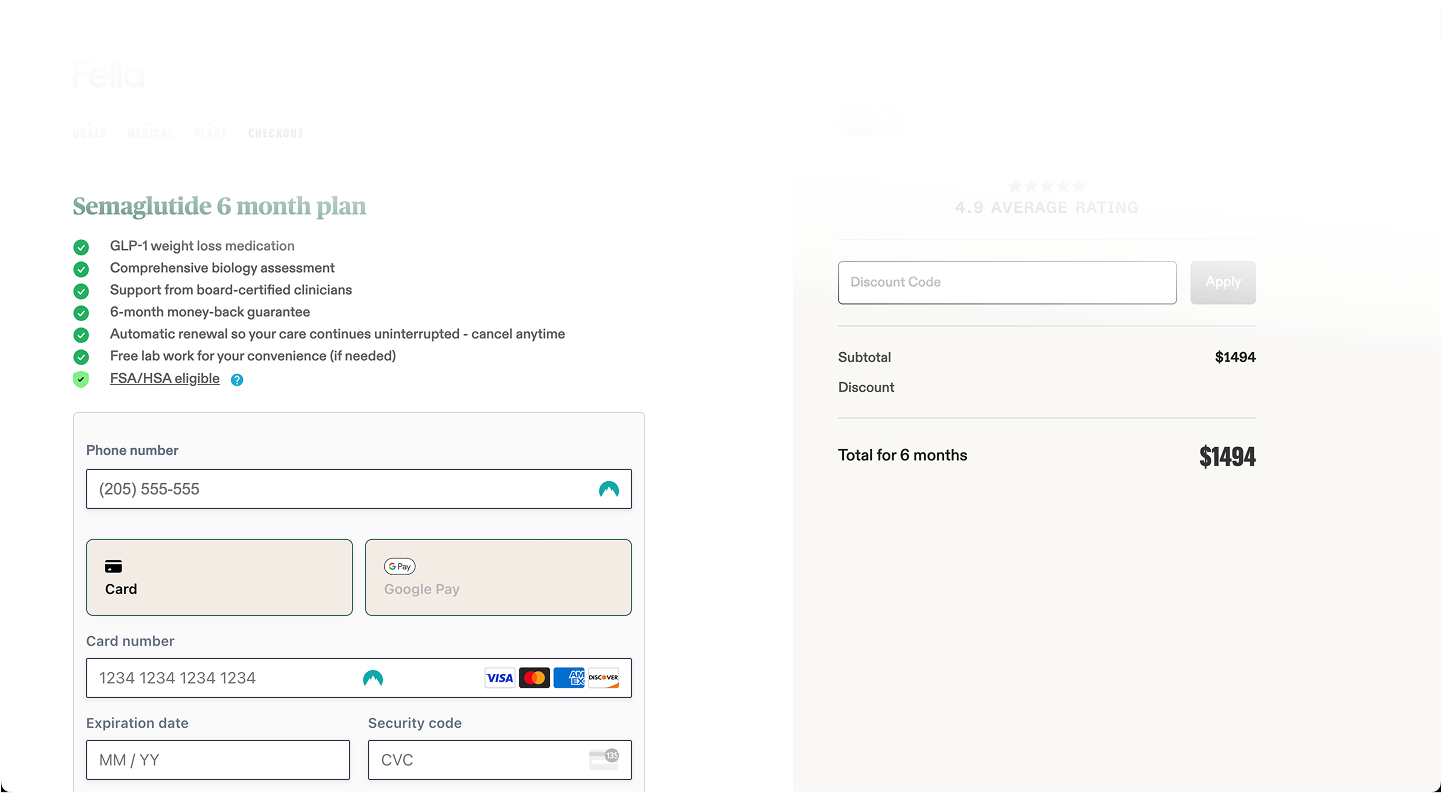The height and width of the screenshot is (793, 1442).
Task: Switch payment to Google Pay
Action: (498, 577)
